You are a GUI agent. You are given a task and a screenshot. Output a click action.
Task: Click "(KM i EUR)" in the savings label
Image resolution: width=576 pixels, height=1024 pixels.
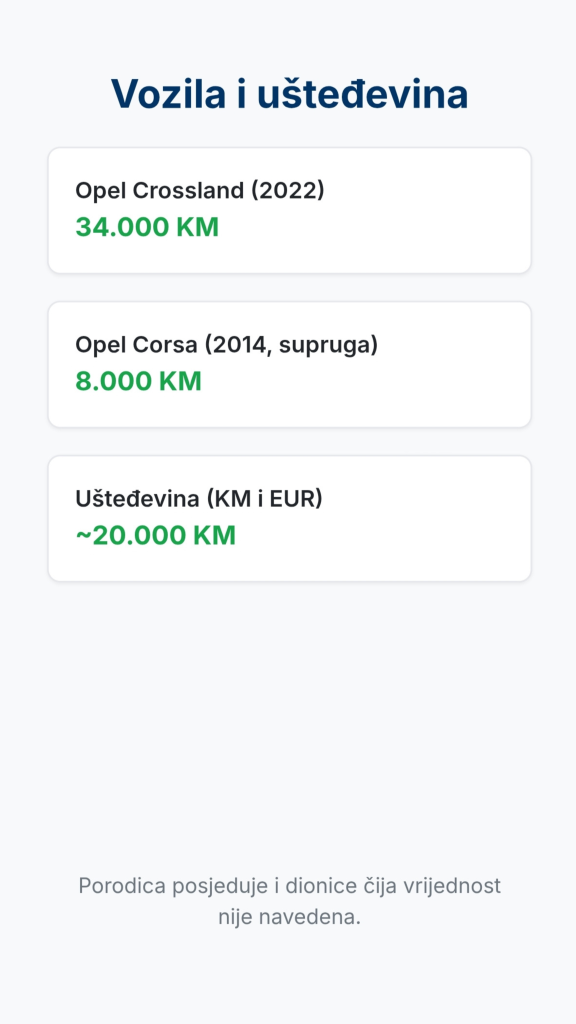tap(264, 499)
